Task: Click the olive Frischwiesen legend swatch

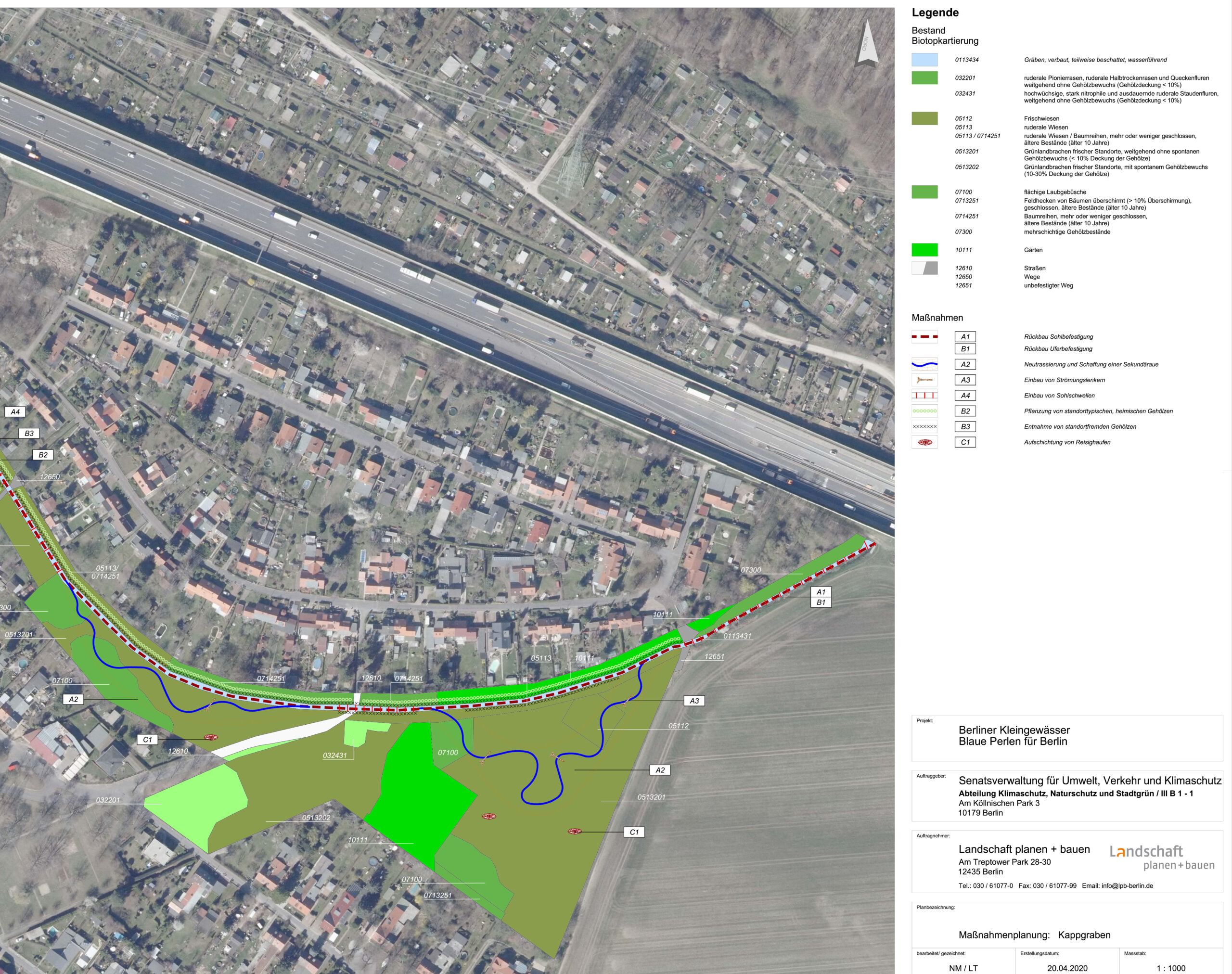Action: (x=924, y=118)
